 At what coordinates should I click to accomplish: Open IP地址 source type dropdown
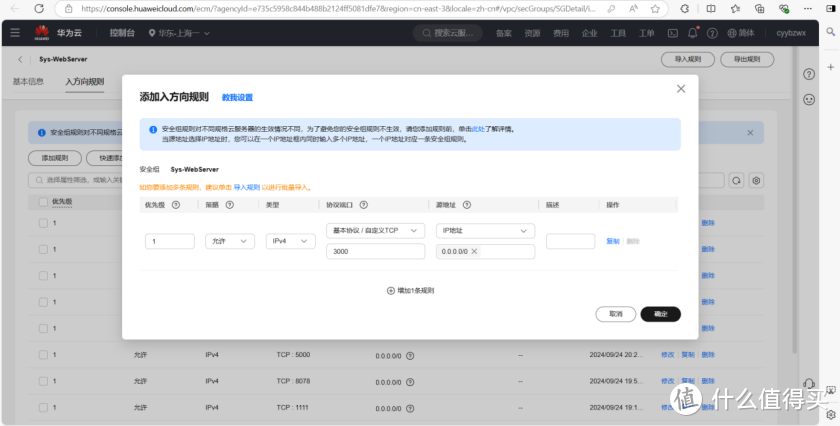pyautogui.click(x=485, y=231)
